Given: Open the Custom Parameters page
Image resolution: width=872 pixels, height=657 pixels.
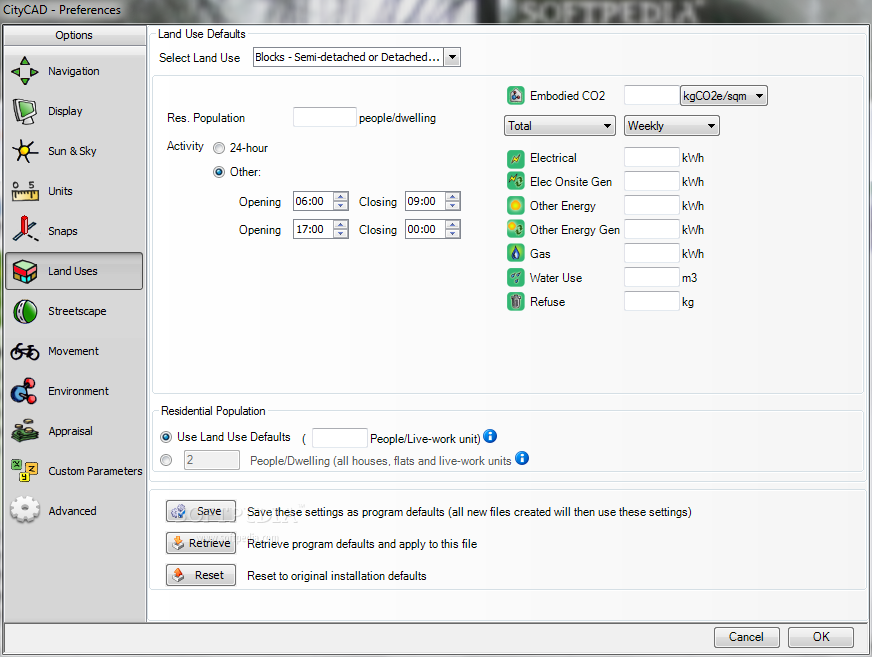Looking at the screenshot, I should [x=74, y=471].
